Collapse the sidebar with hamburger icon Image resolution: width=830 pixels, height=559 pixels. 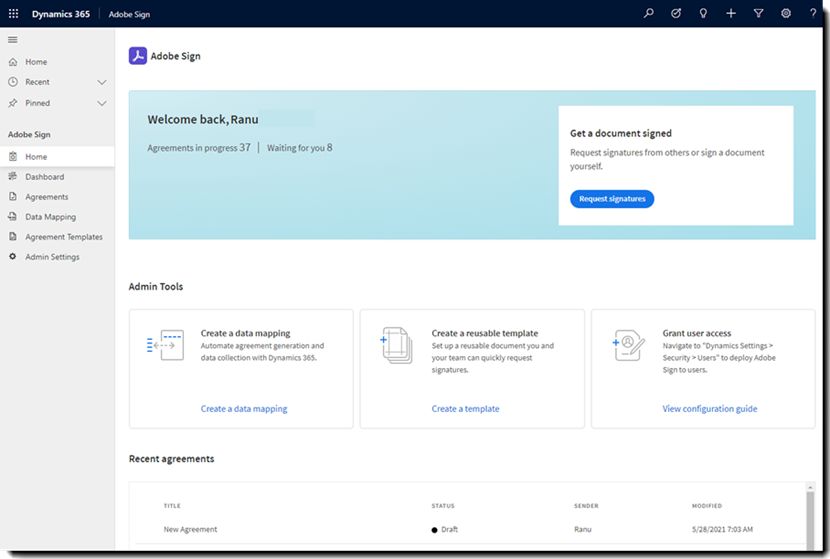(13, 40)
